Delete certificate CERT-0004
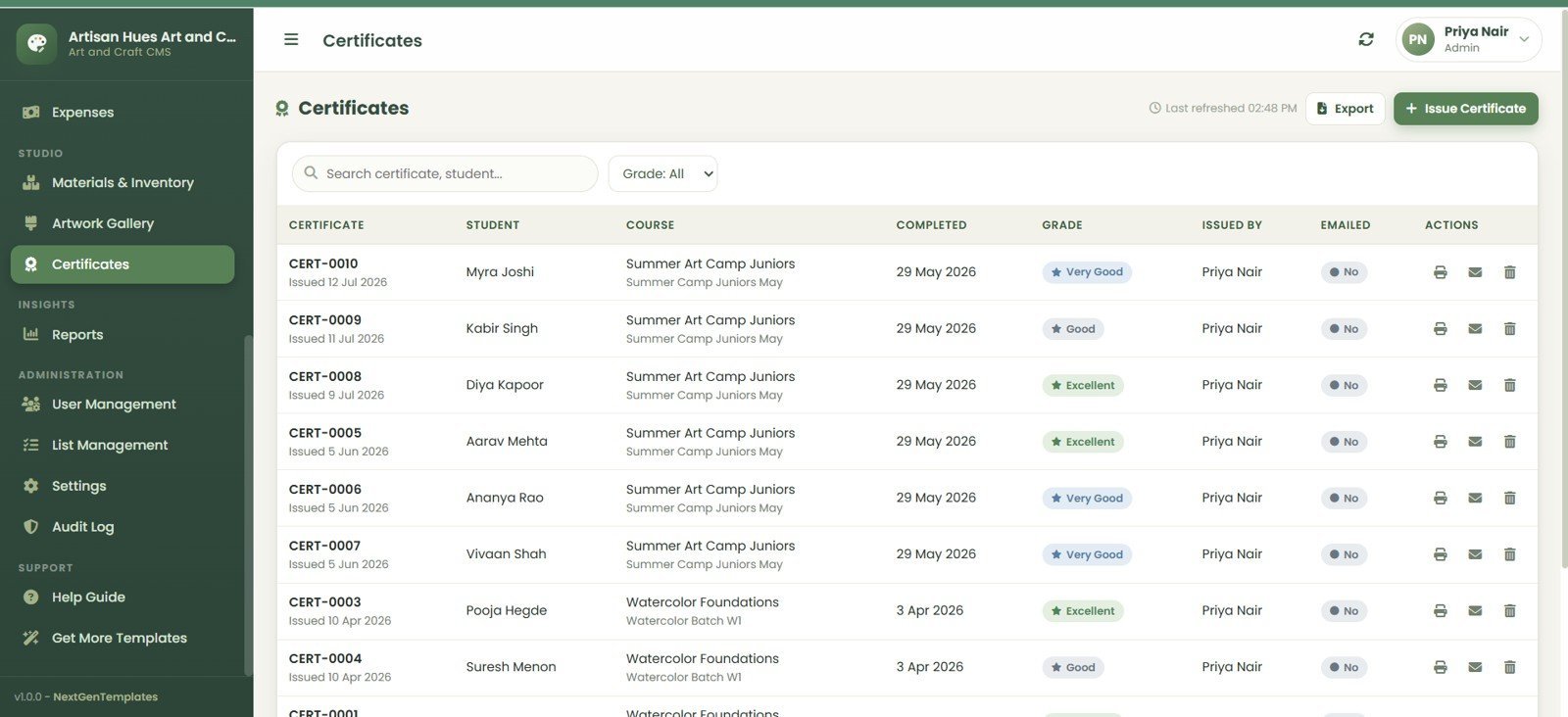The width and height of the screenshot is (1568, 717). point(1509,667)
